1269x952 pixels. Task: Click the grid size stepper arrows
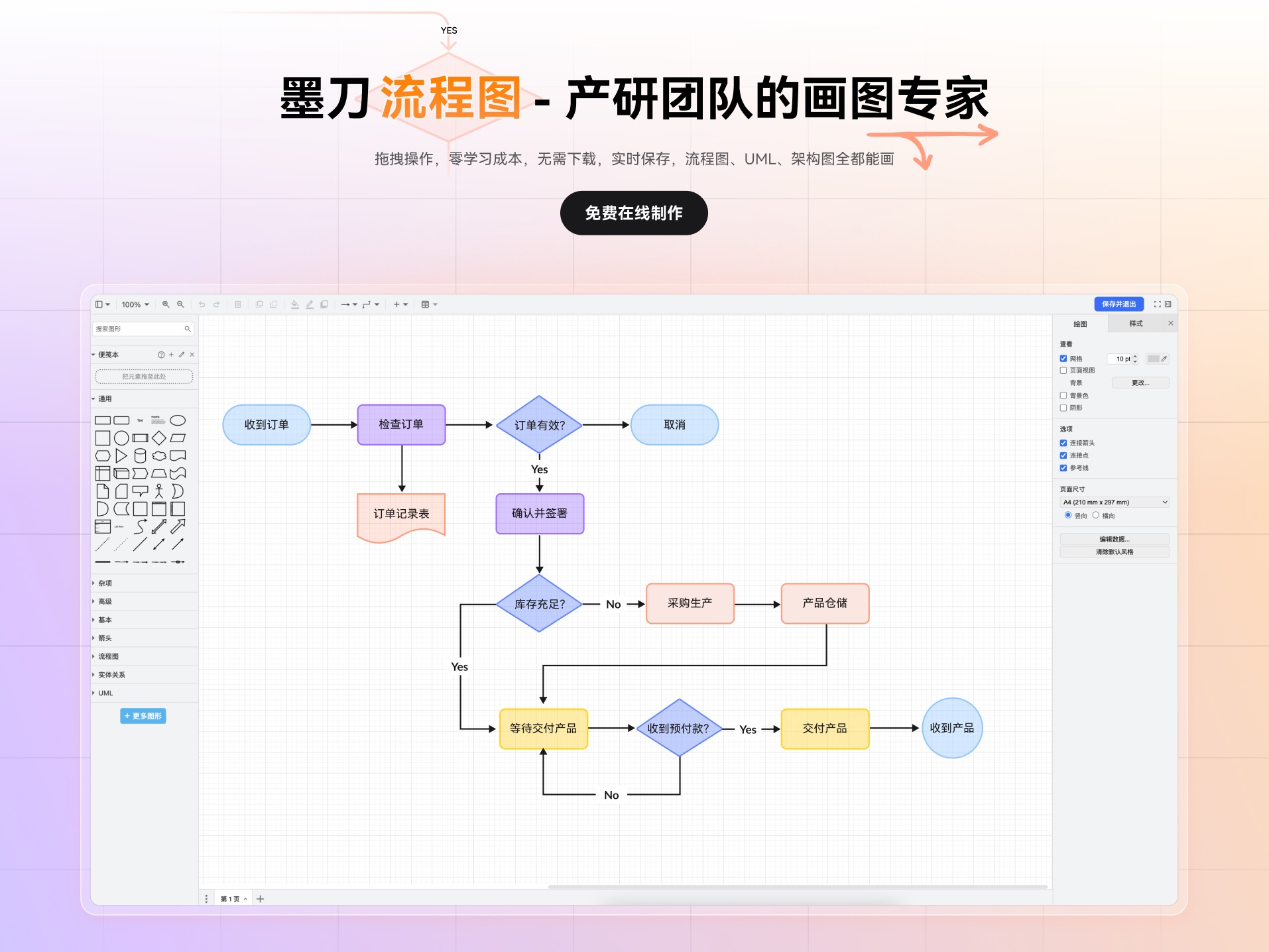[1135, 359]
